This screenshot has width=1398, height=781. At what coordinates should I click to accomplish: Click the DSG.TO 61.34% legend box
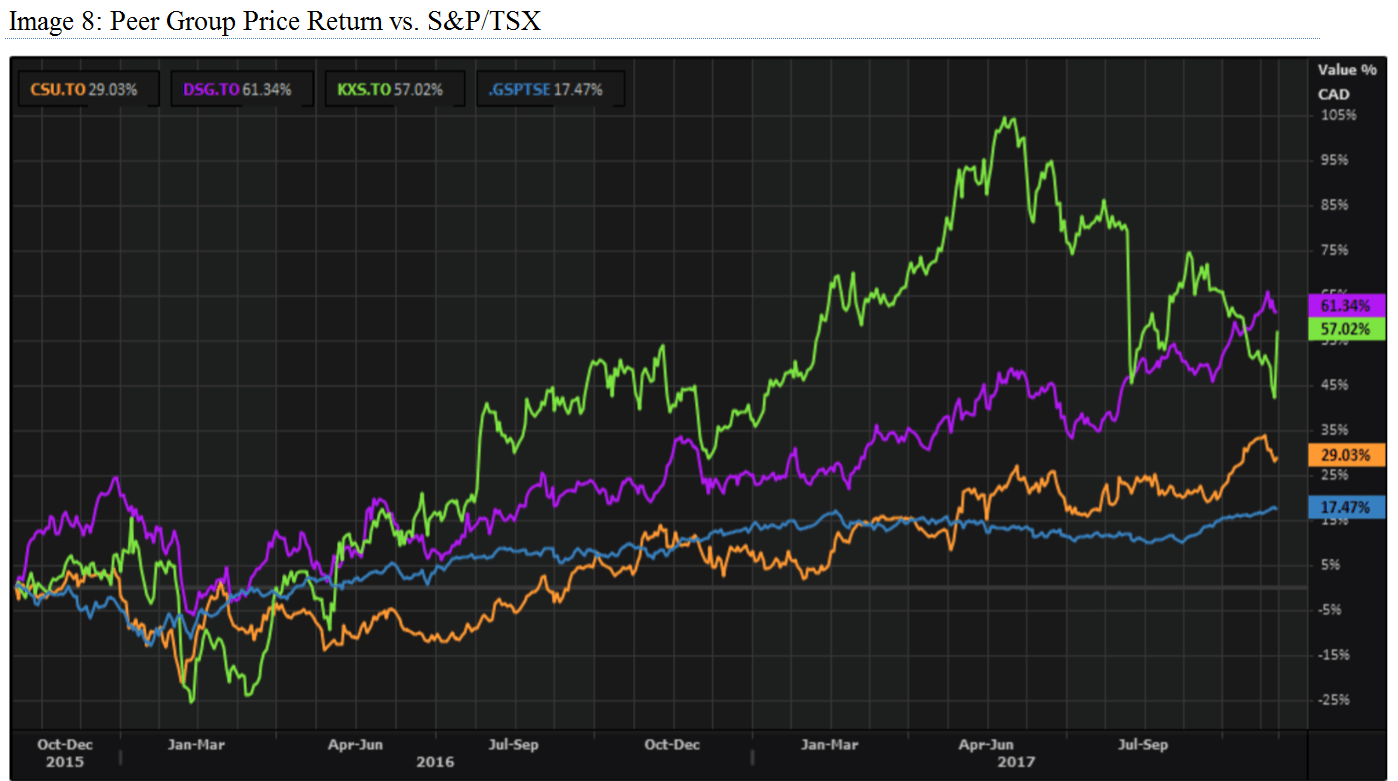[241, 89]
